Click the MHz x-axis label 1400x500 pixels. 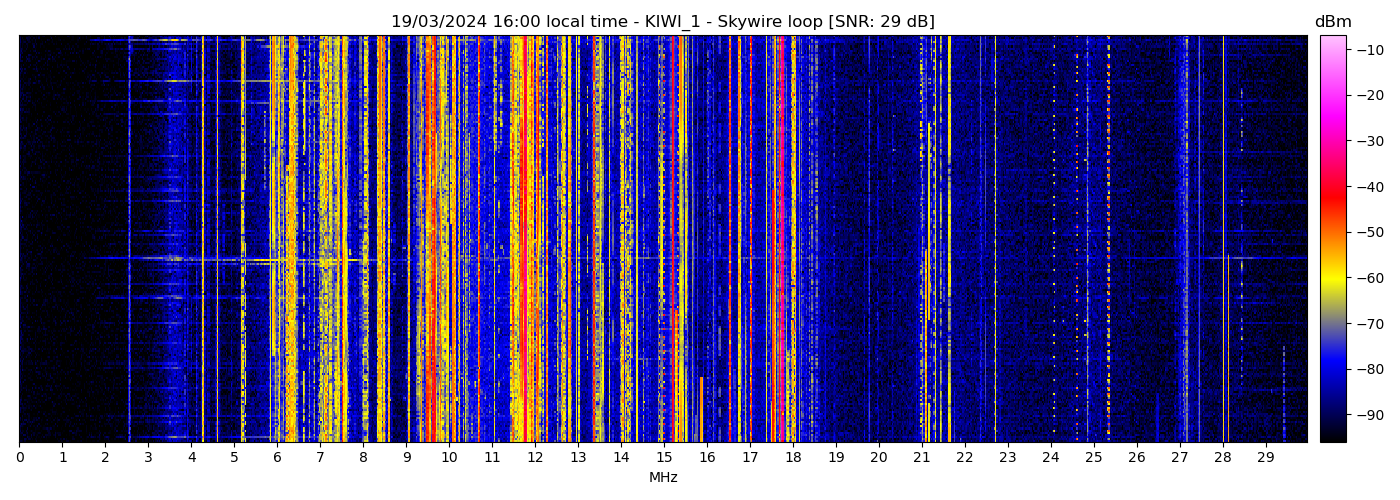tap(663, 478)
